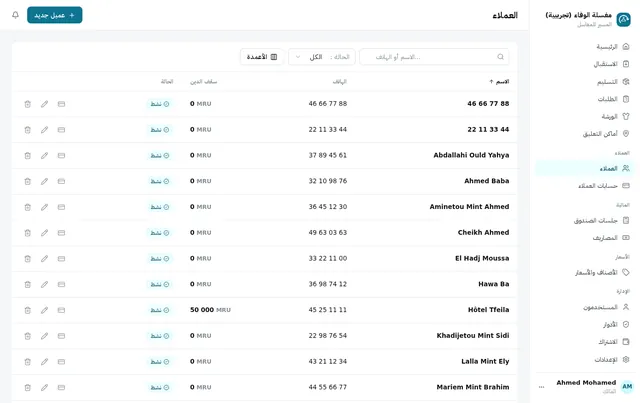Select العملاء in the sidebar
Screen dimensions: 640x403
(584, 168)
